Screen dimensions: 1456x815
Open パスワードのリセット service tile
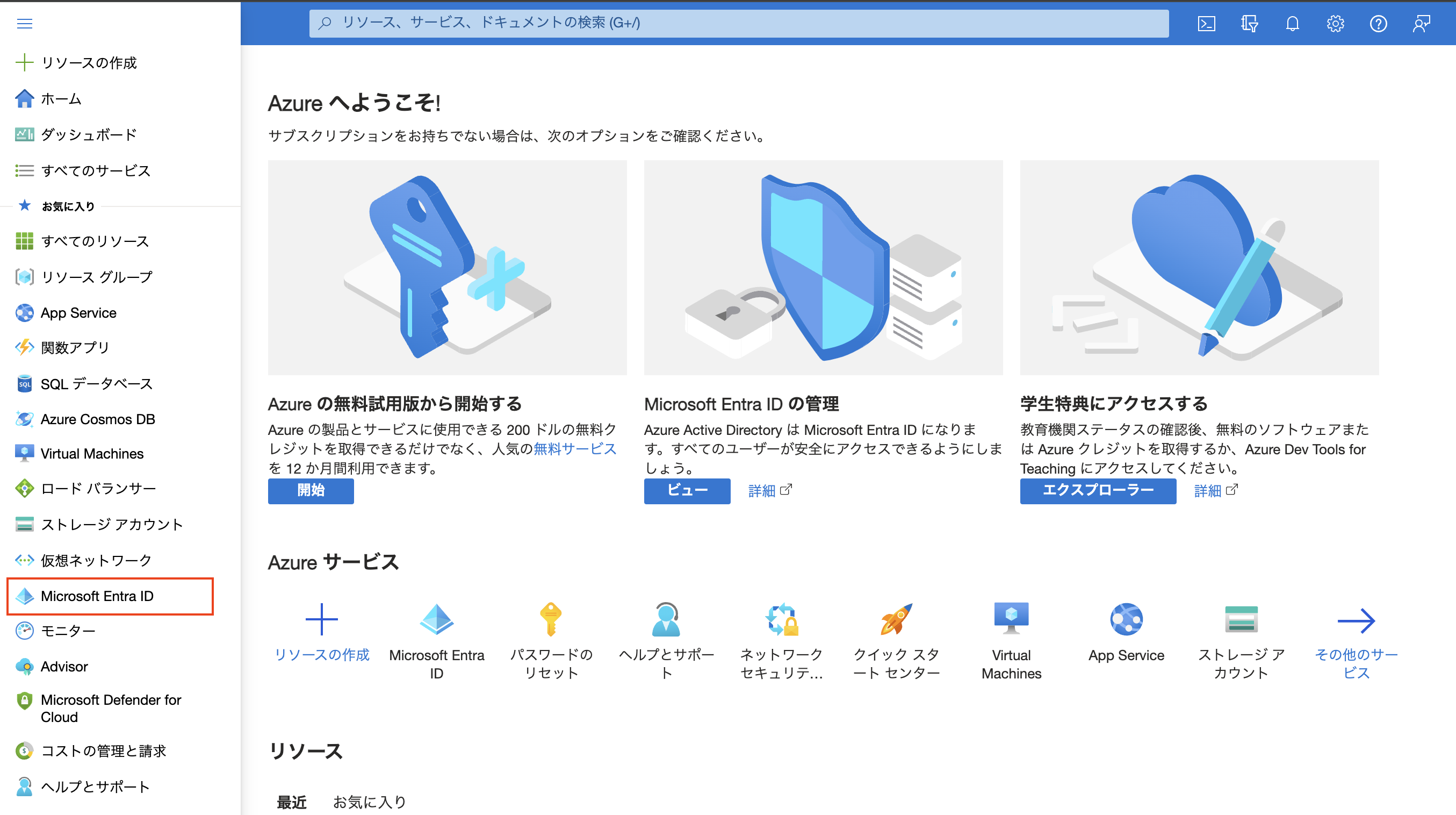551,640
